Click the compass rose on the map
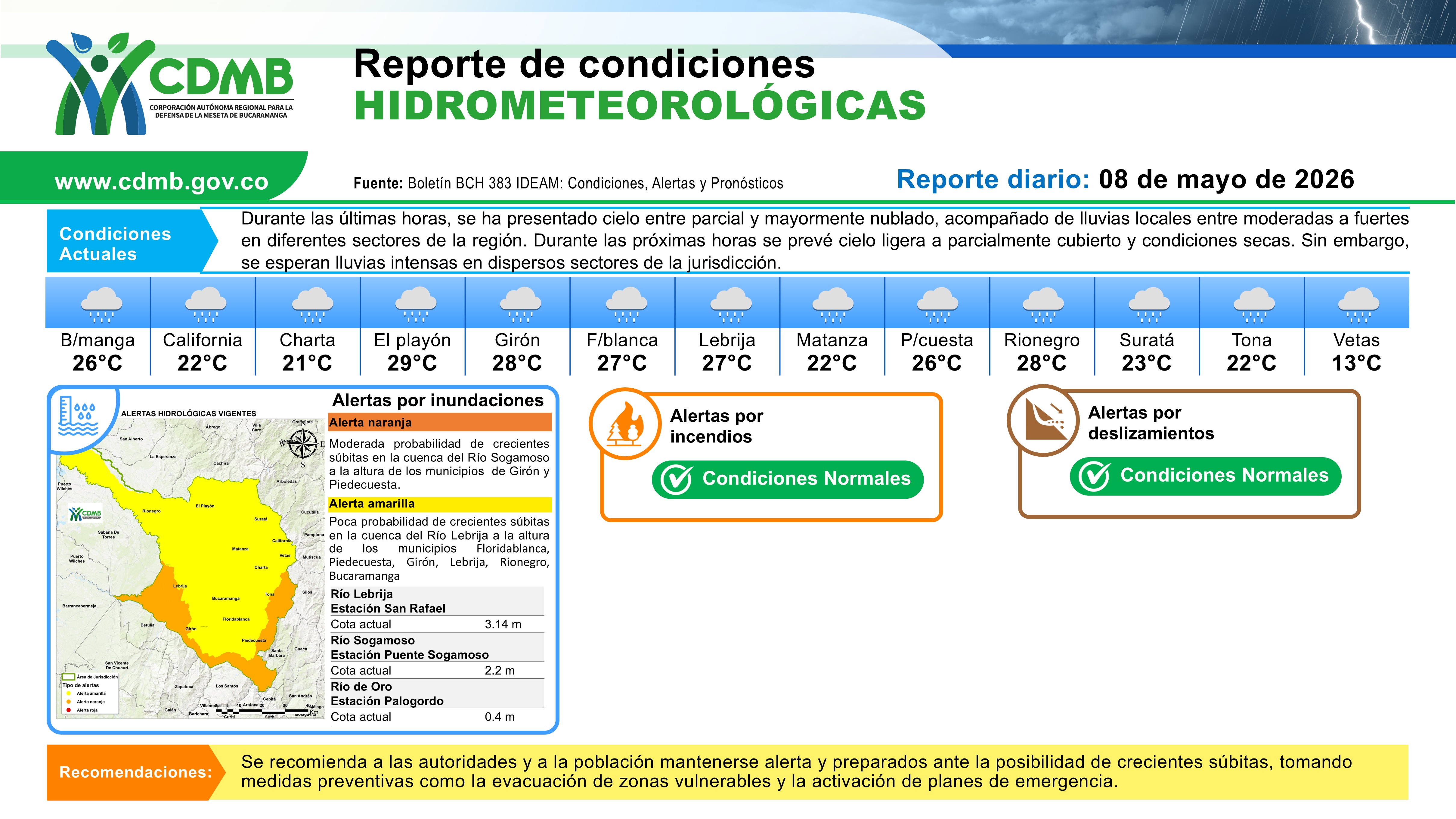This screenshot has width=1456, height=819. (x=304, y=444)
